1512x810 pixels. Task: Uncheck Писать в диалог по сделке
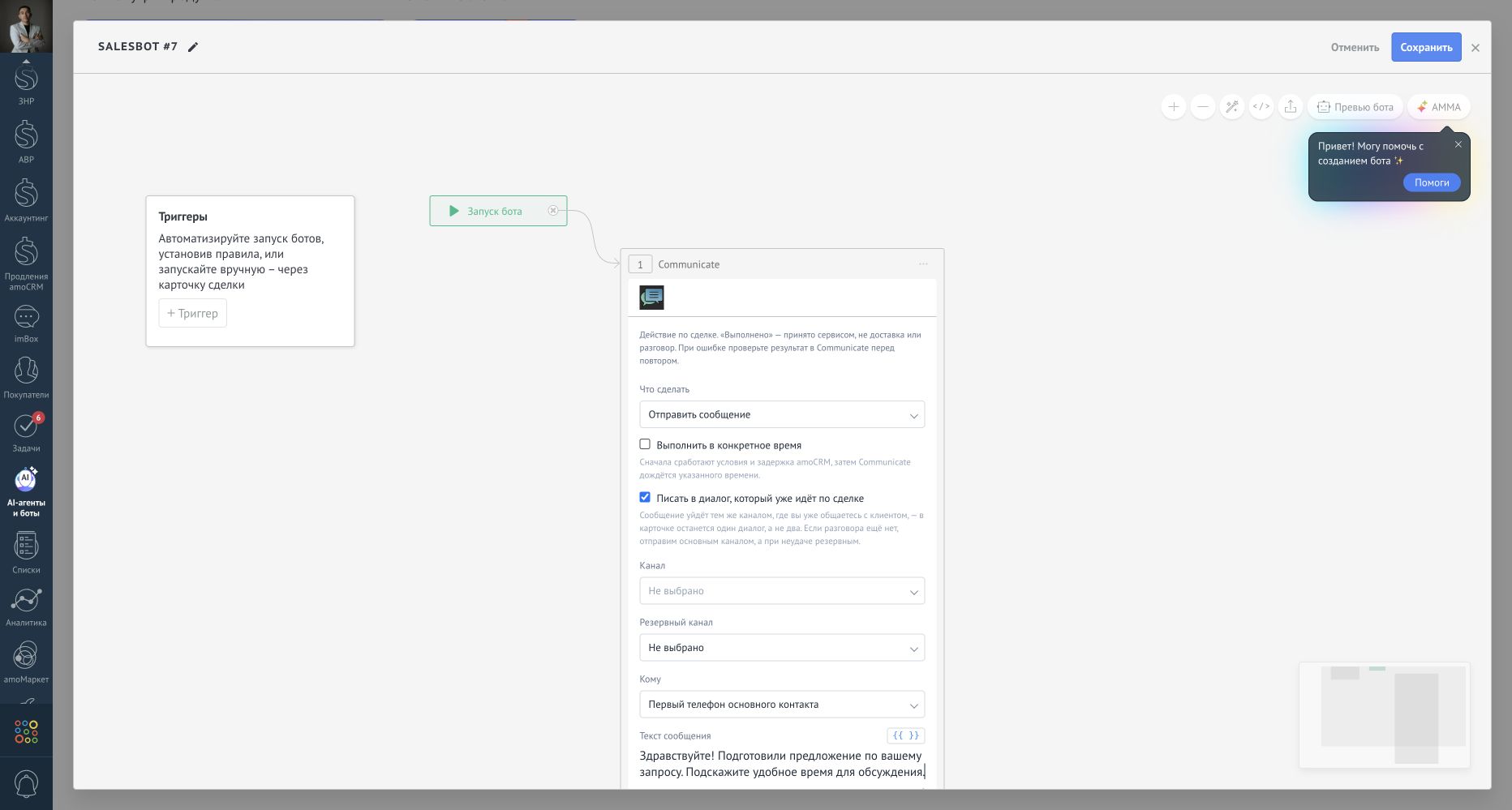tap(645, 498)
